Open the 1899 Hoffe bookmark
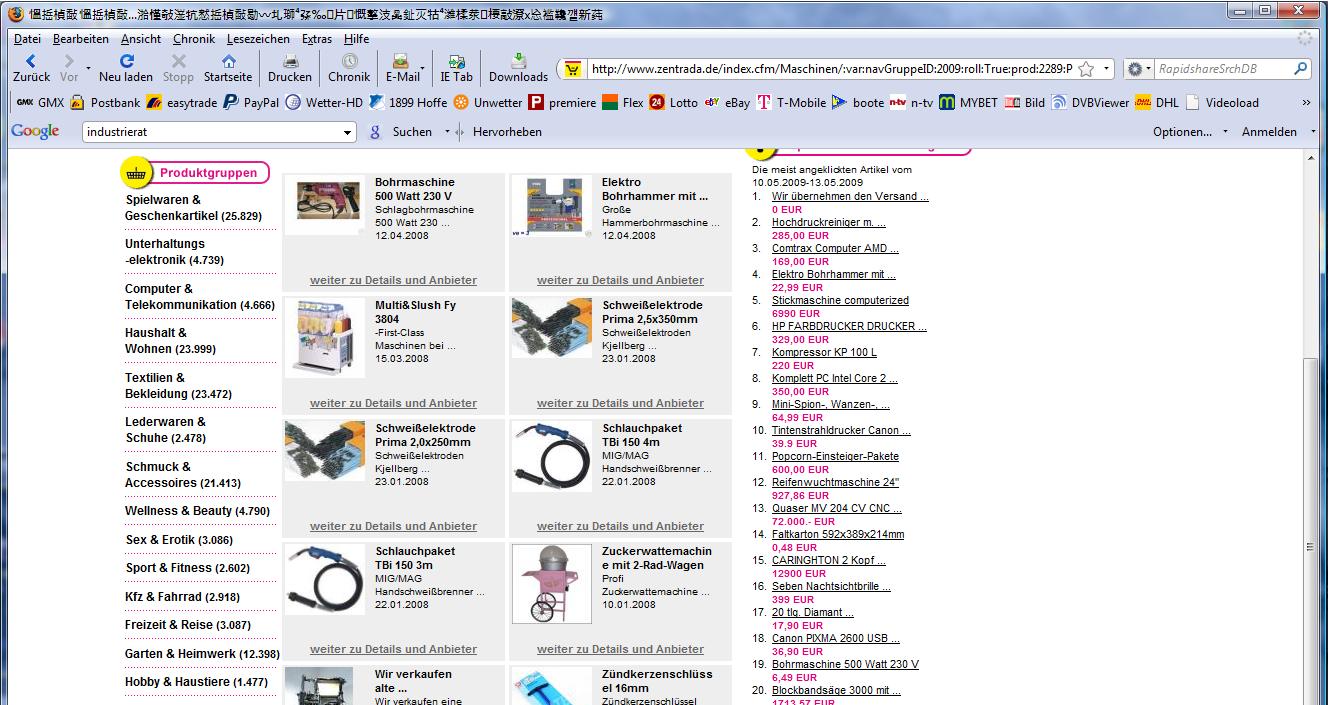The image size is (1328, 705). pos(408,102)
